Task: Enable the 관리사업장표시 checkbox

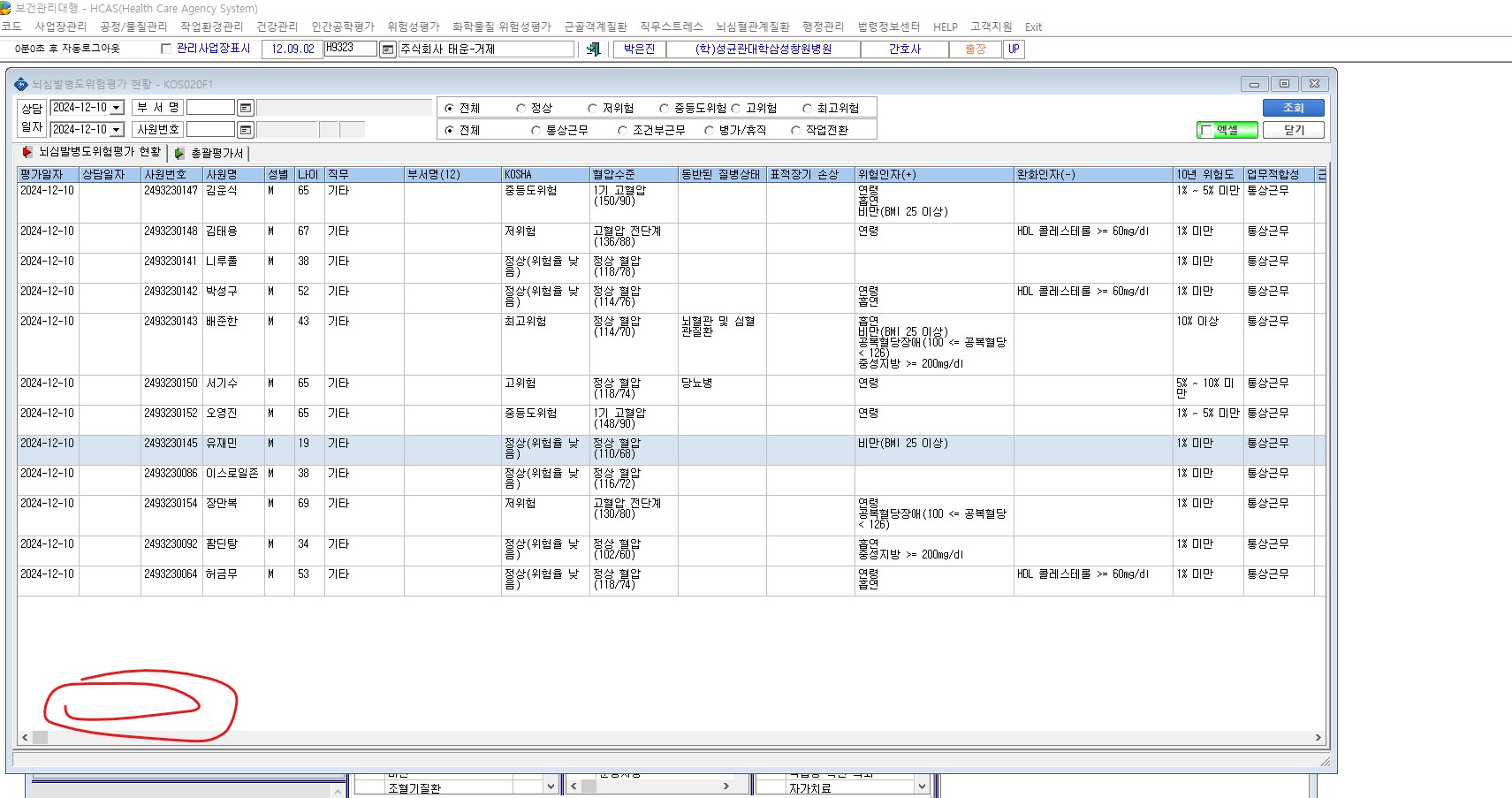Action: [x=165, y=49]
